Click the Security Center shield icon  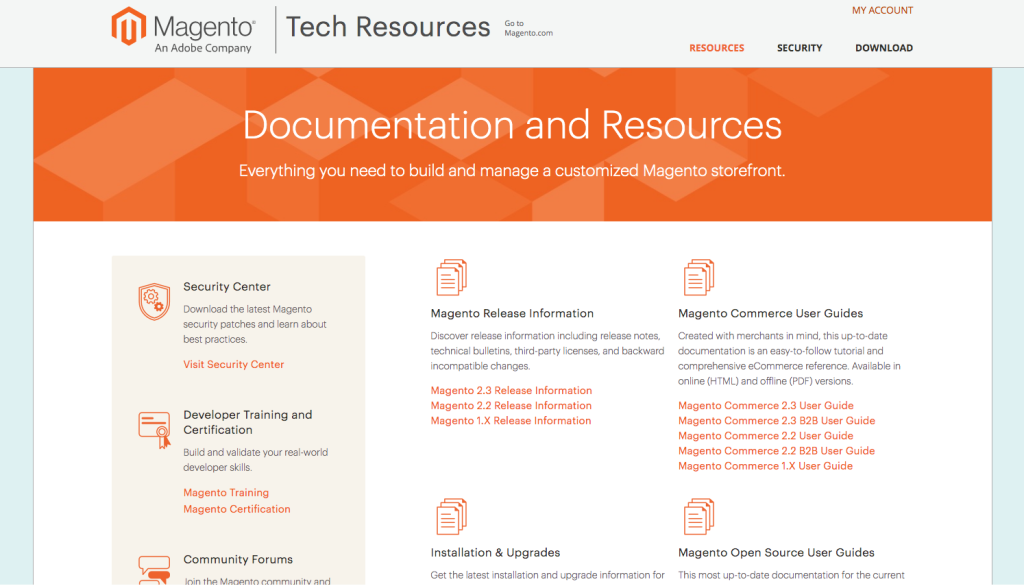click(x=154, y=301)
